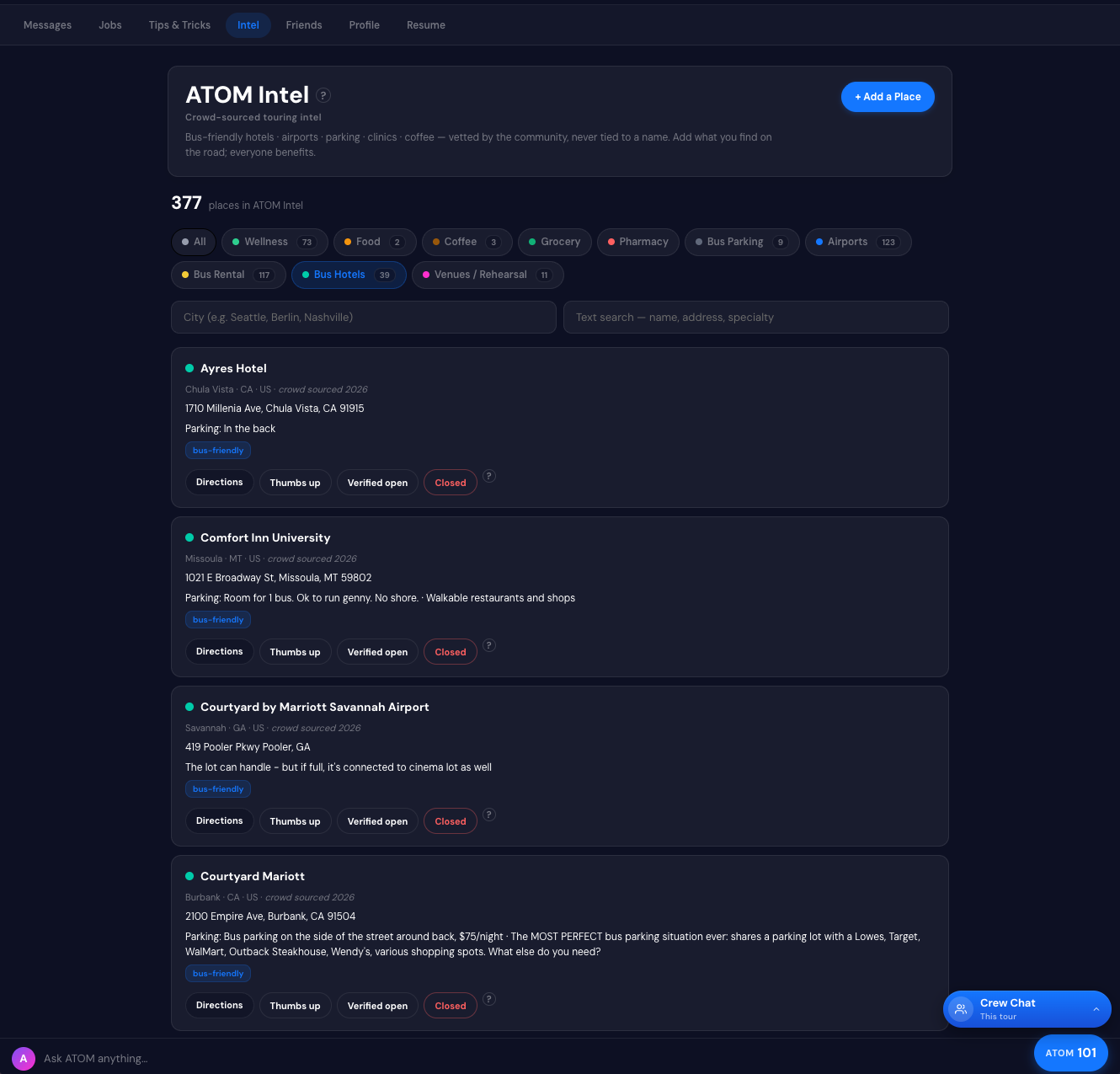Click bus-friendly tag on Ayres Hotel
Viewport: 1120px width, 1074px height.
point(218,451)
